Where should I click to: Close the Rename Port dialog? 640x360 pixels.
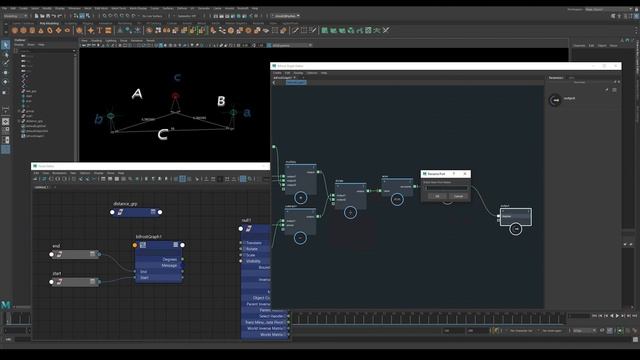pyautogui.click(x=465, y=174)
